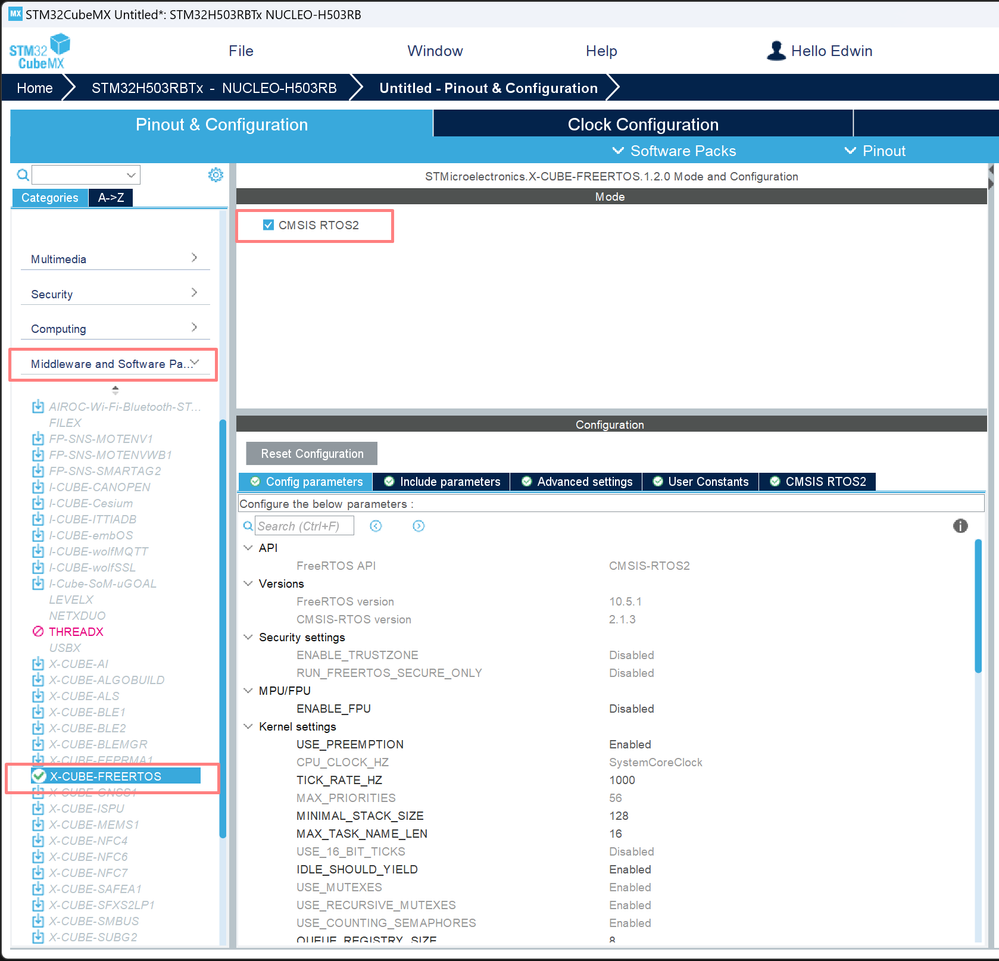Click the download icon beside X-CUBE-NFC6
The width and height of the screenshot is (999, 961).
[x=38, y=856]
